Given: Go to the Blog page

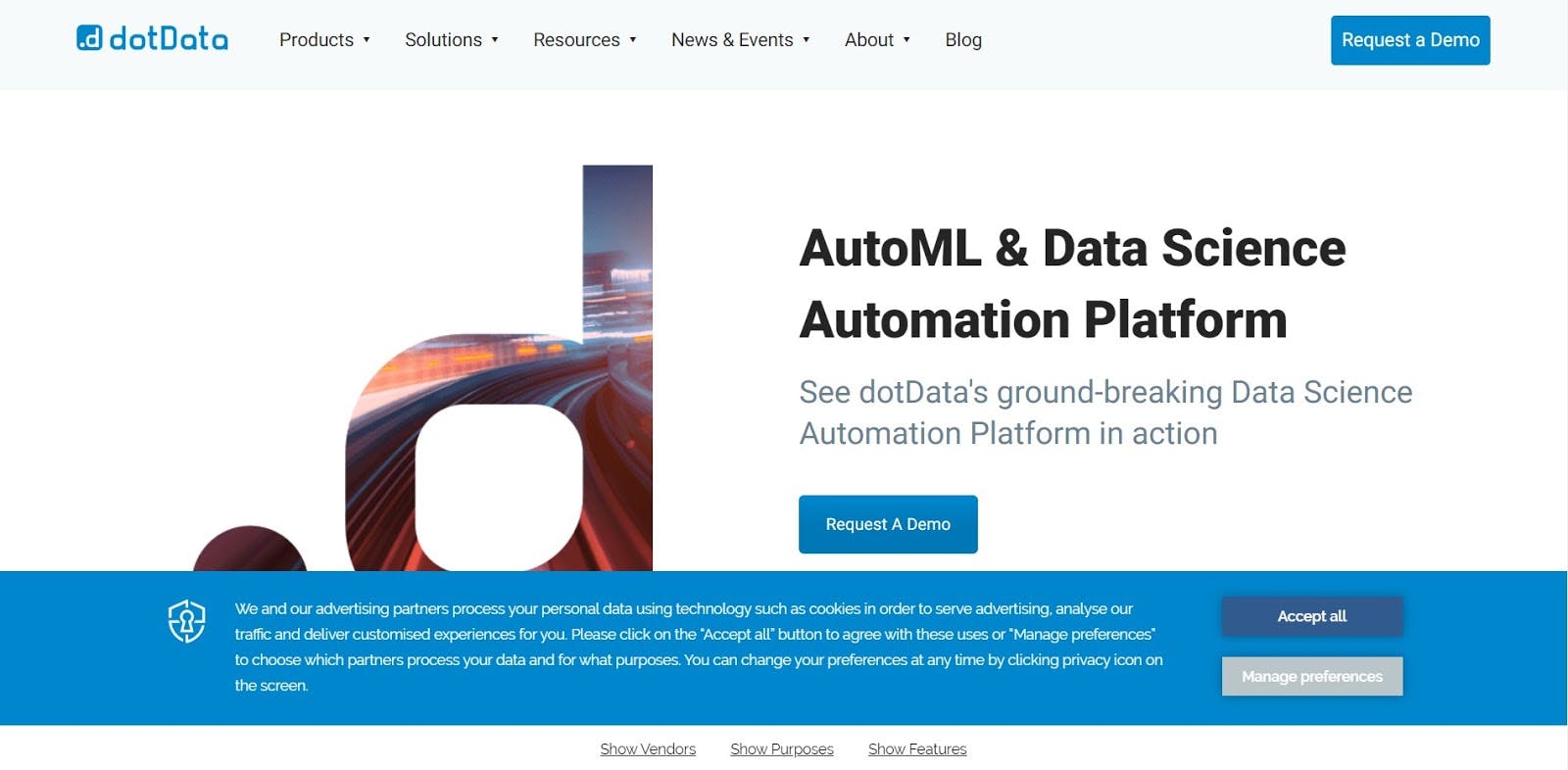Looking at the screenshot, I should 963,40.
